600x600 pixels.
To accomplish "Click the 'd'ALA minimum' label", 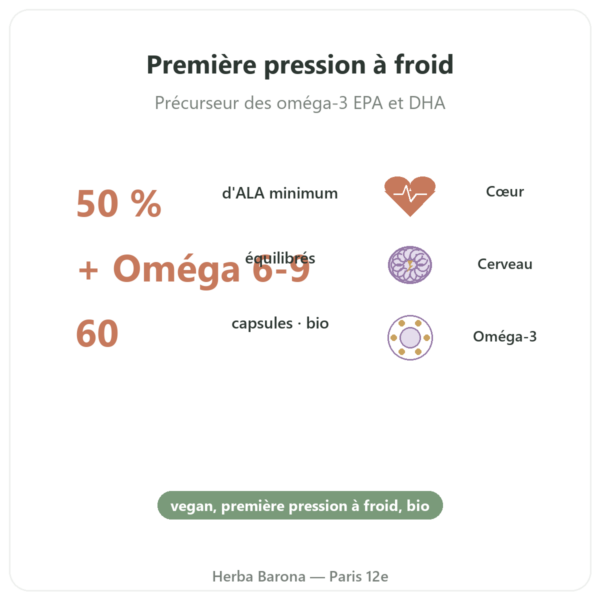I will pos(280,193).
